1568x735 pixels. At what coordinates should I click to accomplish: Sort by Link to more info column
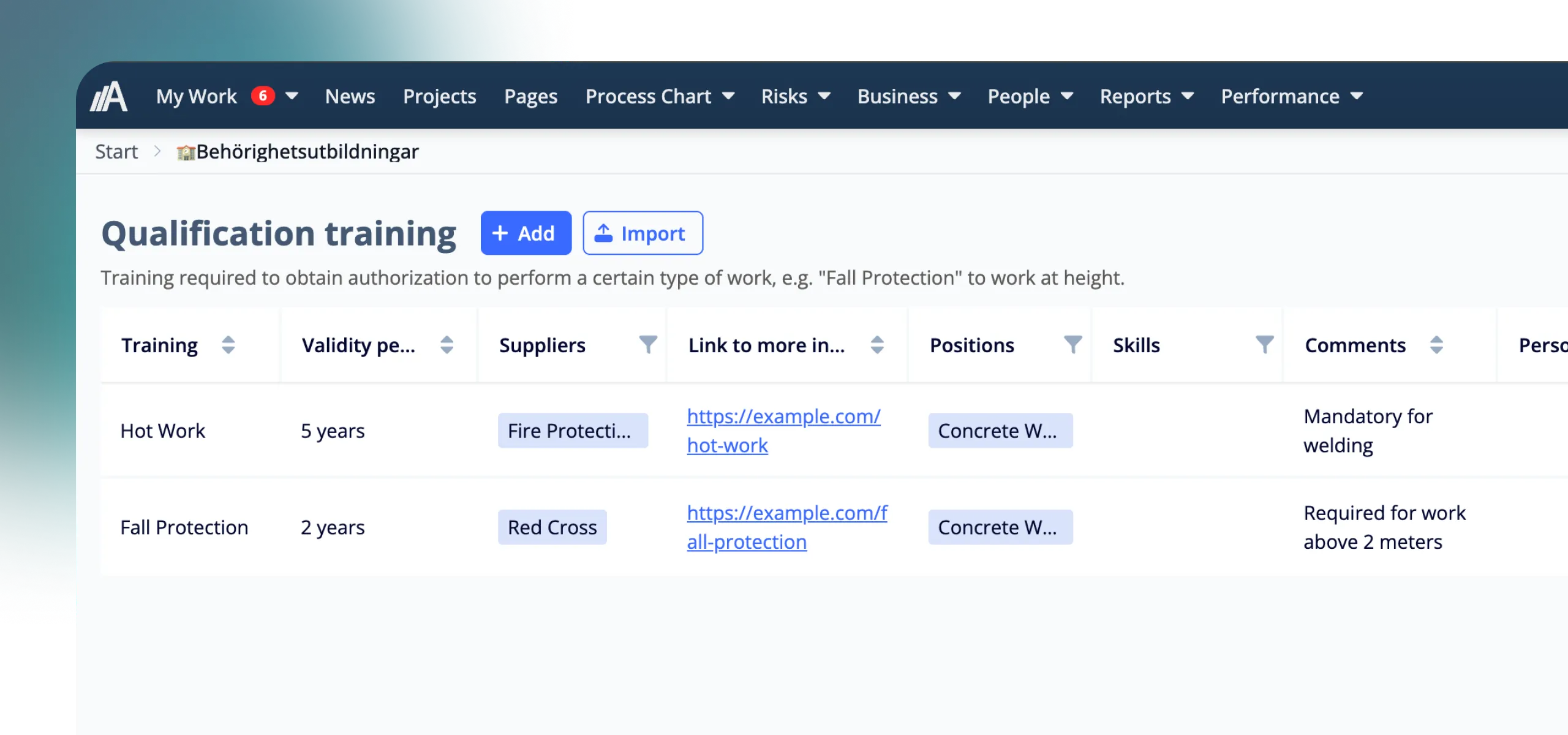(877, 345)
